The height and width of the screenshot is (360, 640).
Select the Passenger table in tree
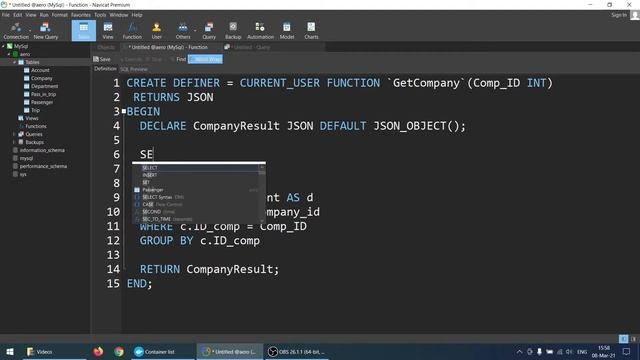(42, 102)
